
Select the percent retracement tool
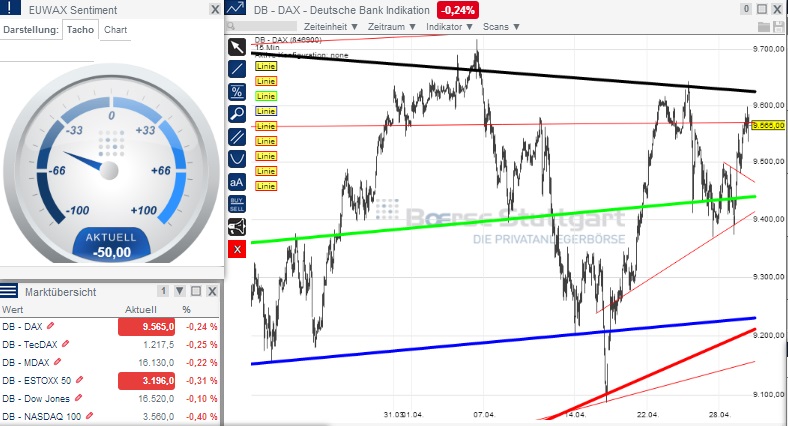237,92
